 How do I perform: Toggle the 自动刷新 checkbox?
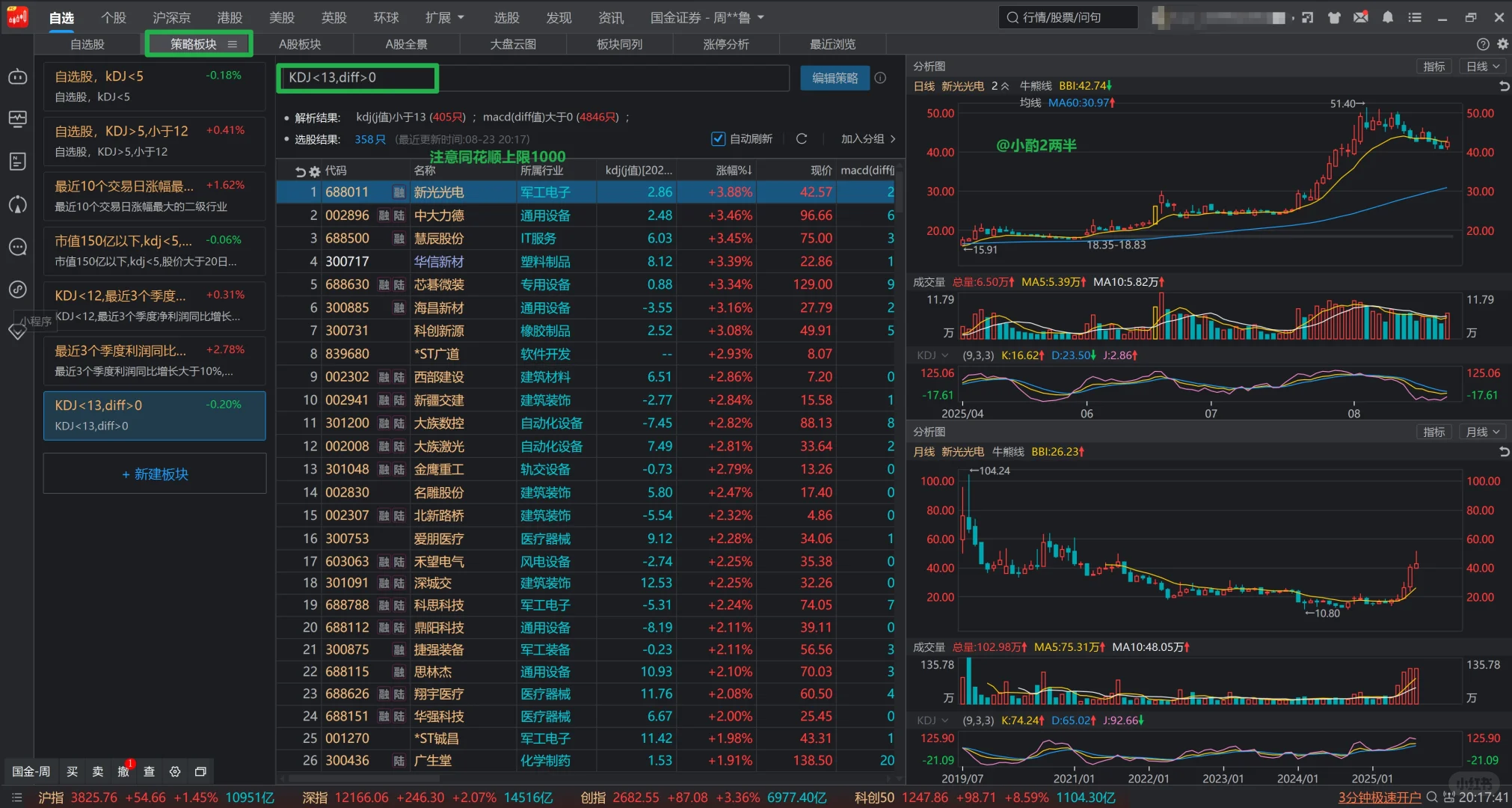point(718,138)
